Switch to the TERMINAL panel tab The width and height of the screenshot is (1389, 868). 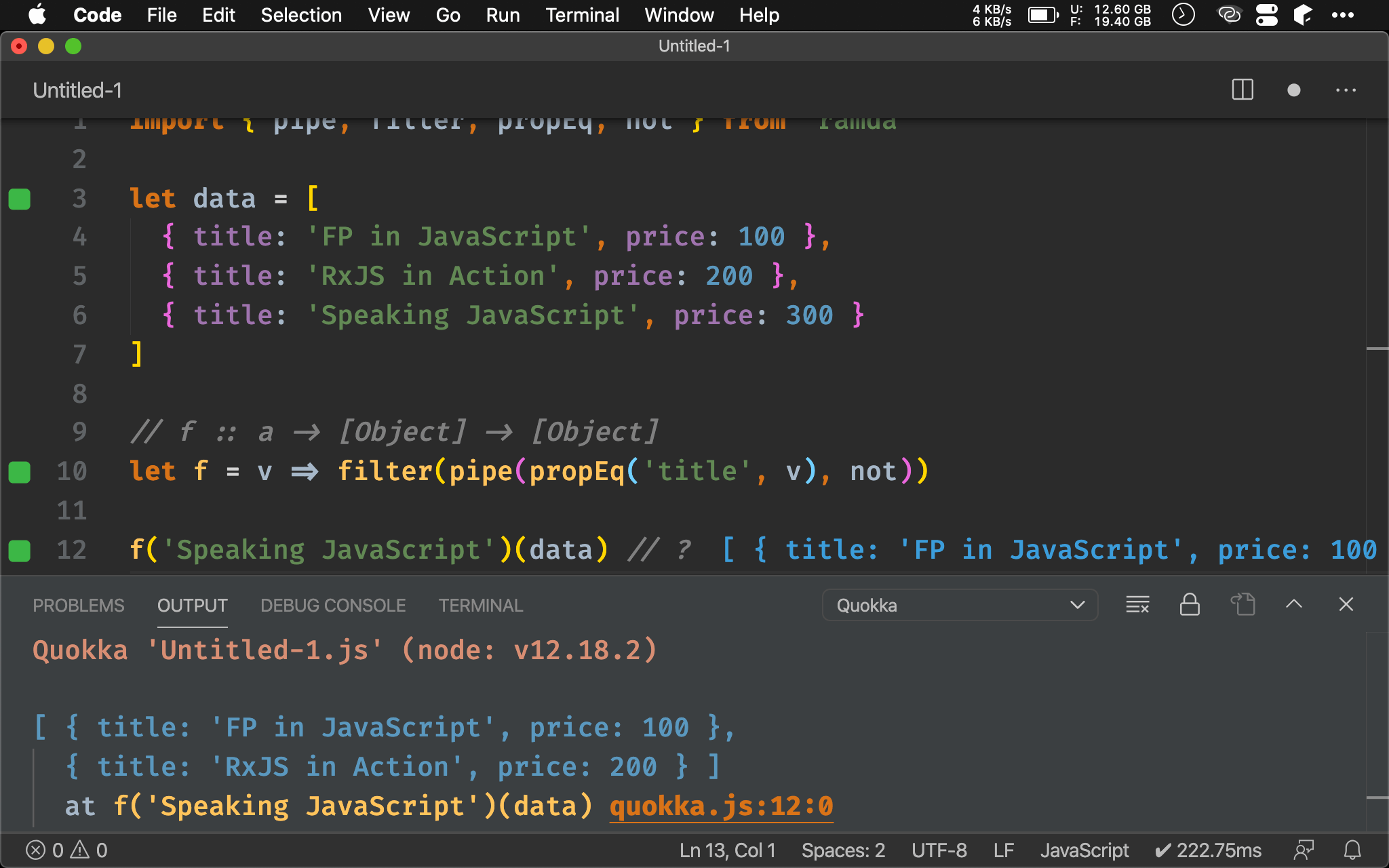point(481,606)
